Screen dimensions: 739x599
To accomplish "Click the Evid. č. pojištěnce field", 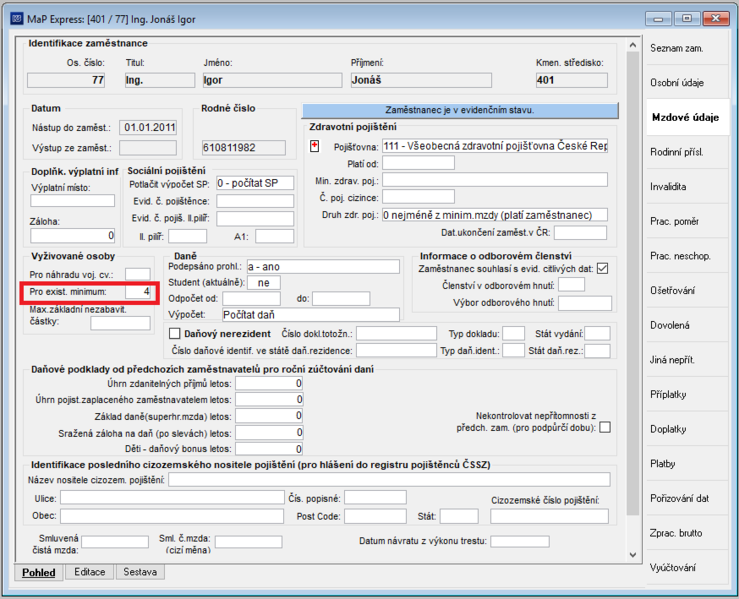I will (255, 201).
